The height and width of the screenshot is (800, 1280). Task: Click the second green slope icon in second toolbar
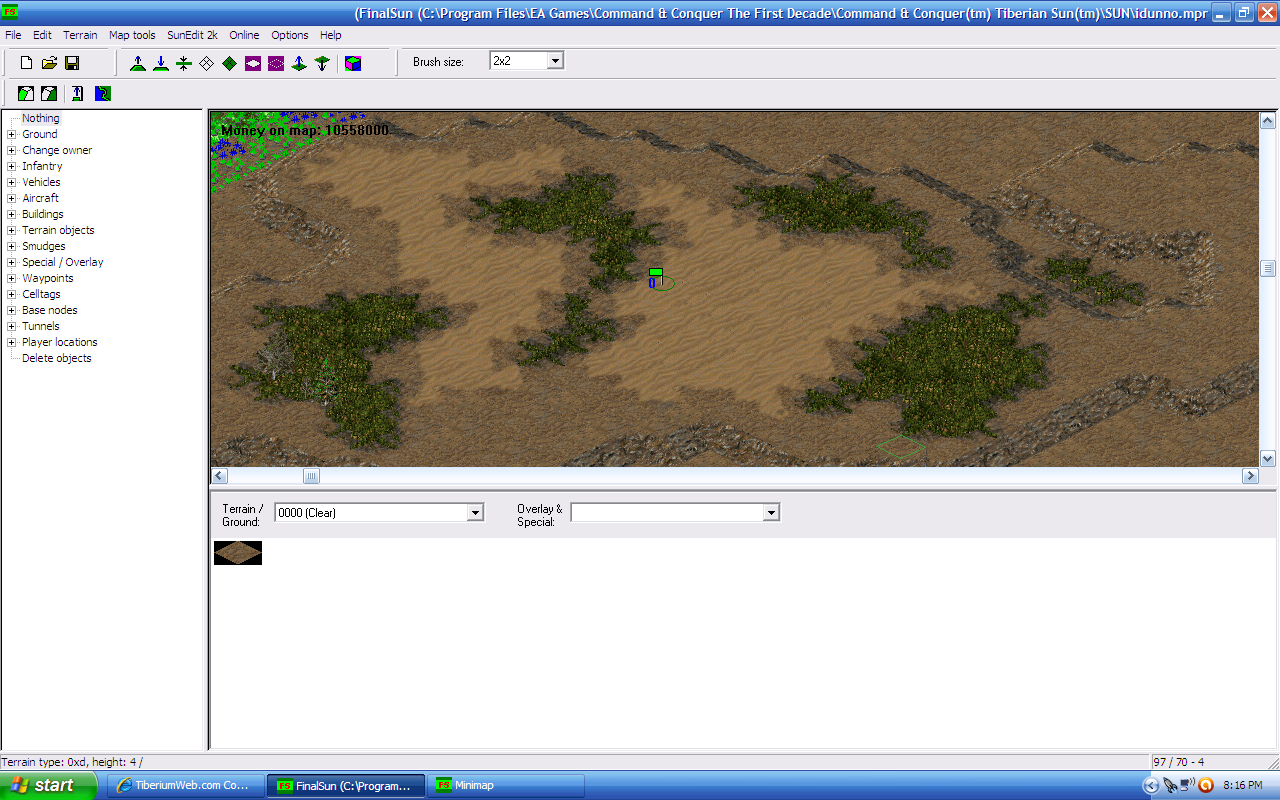49,94
